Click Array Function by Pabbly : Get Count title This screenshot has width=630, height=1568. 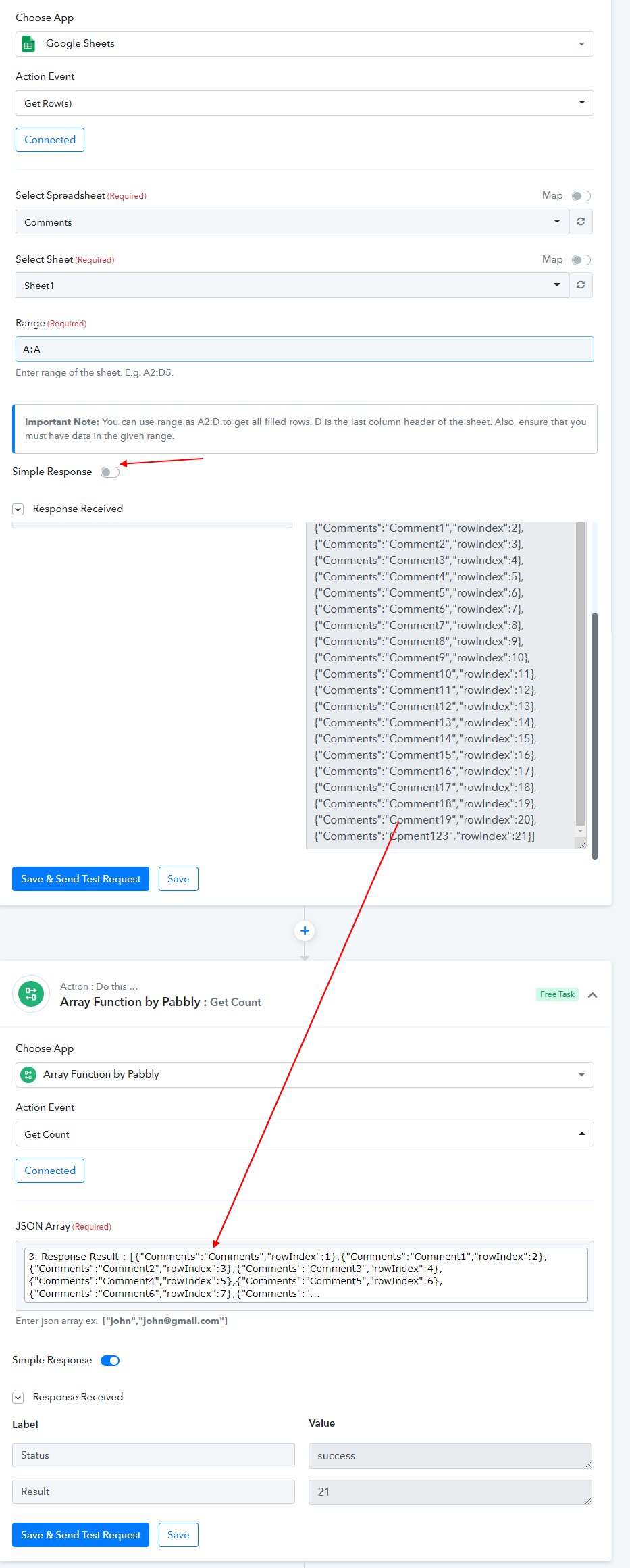pyautogui.click(x=161, y=1003)
